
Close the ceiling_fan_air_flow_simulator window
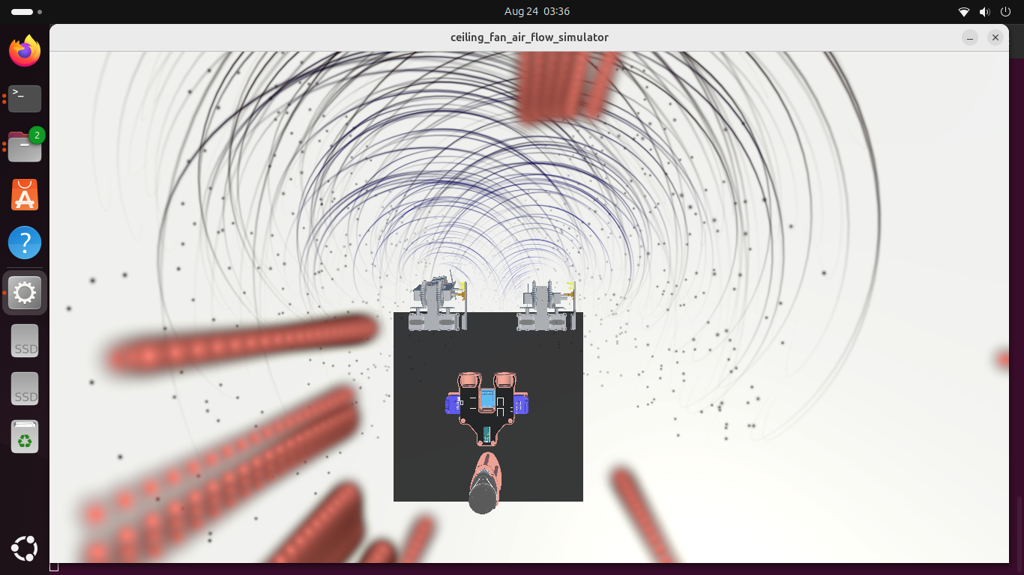[995, 38]
